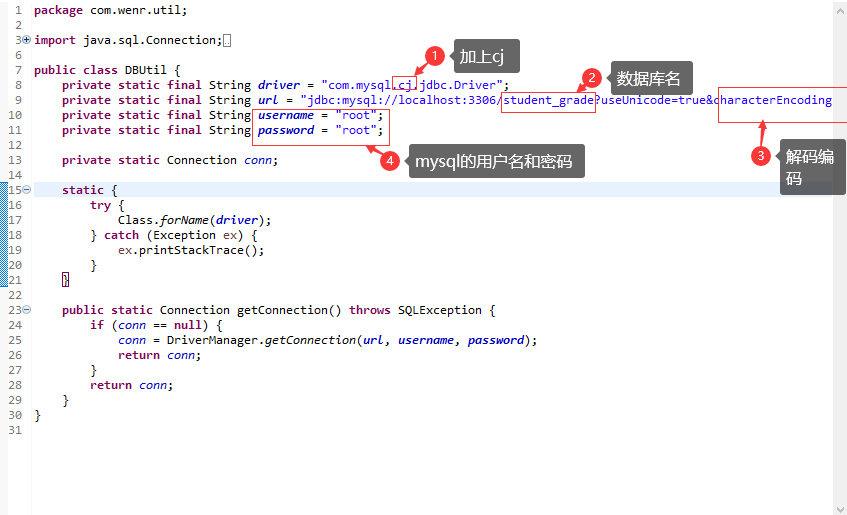The image size is (847, 515).
Task: Click "characterEncoding" in the url string
Action: point(772,100)
